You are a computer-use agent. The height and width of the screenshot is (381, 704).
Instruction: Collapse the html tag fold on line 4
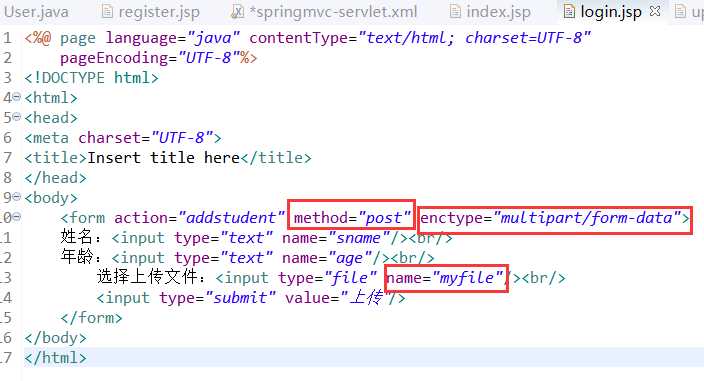coord(17,96)
